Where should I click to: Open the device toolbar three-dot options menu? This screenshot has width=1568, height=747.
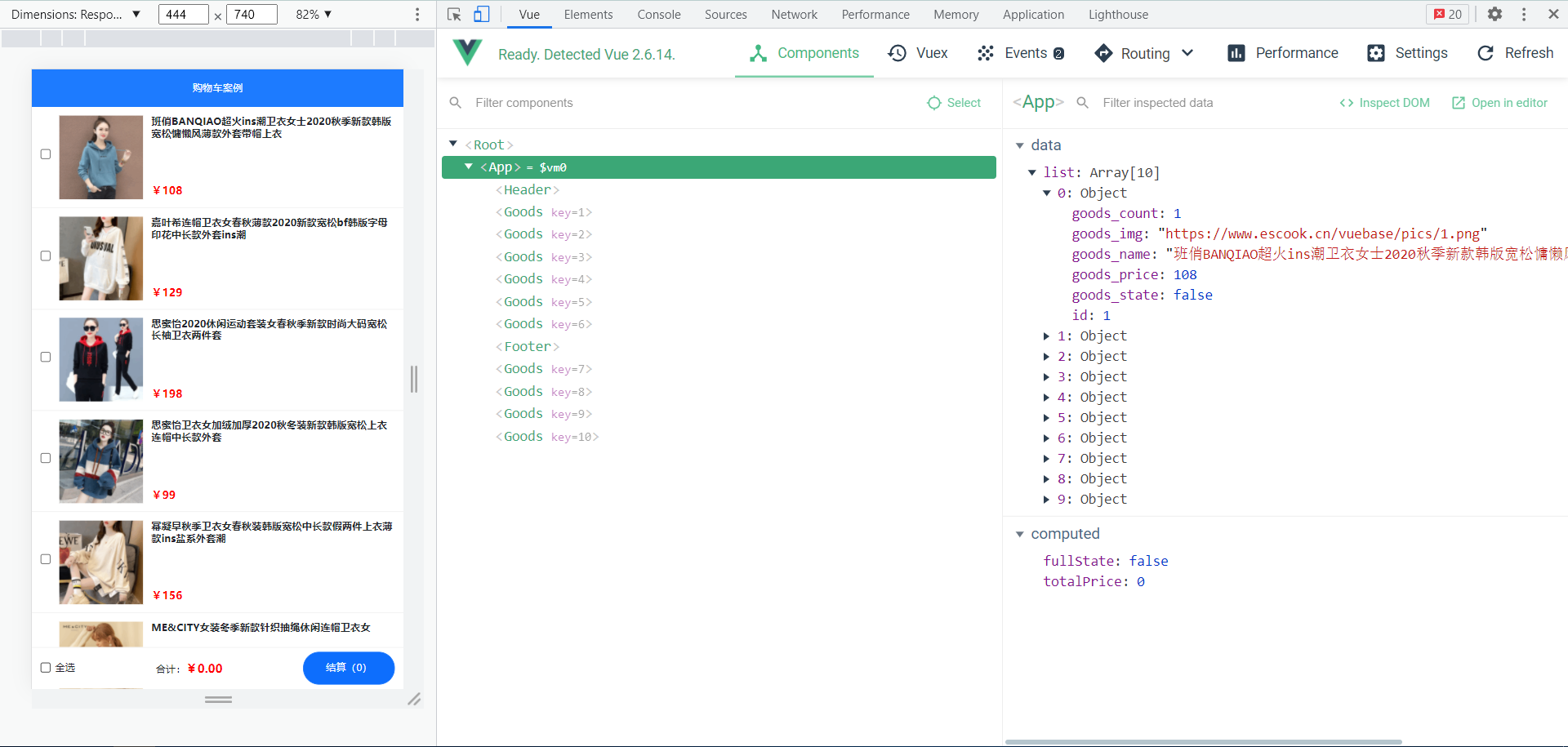click(417, 15)
